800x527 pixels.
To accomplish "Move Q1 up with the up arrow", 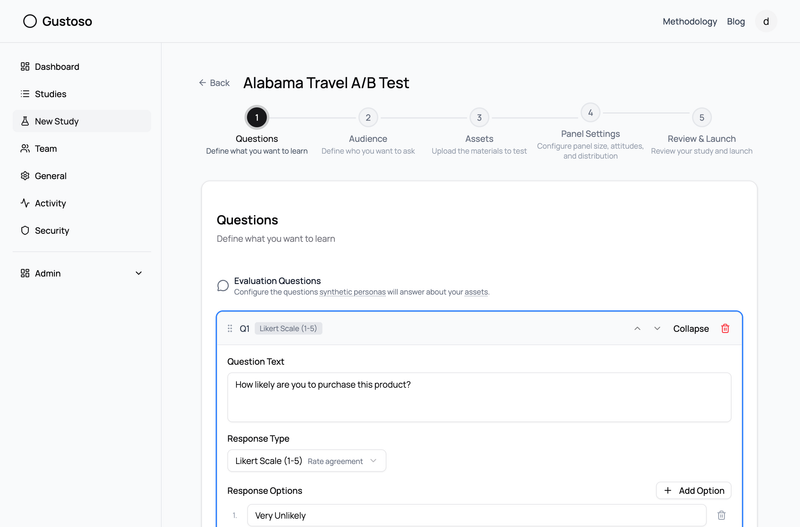I will pos(637,328).
